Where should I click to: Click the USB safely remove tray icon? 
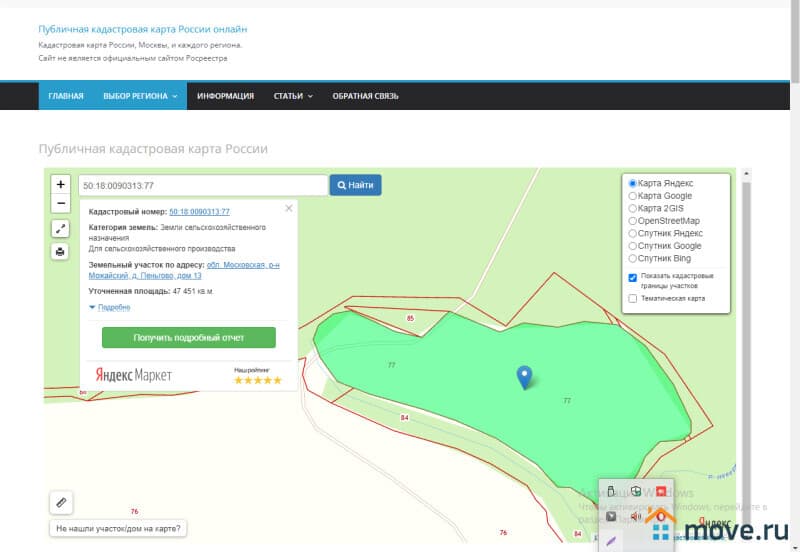pyautogui.click(x=611, y=491)
